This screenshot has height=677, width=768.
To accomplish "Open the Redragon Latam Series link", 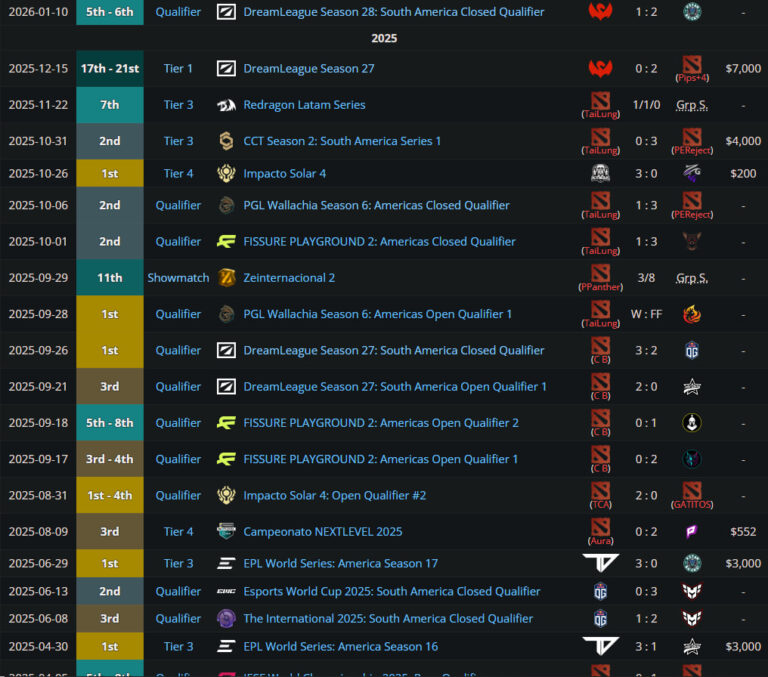I will (x=304, y=105).
